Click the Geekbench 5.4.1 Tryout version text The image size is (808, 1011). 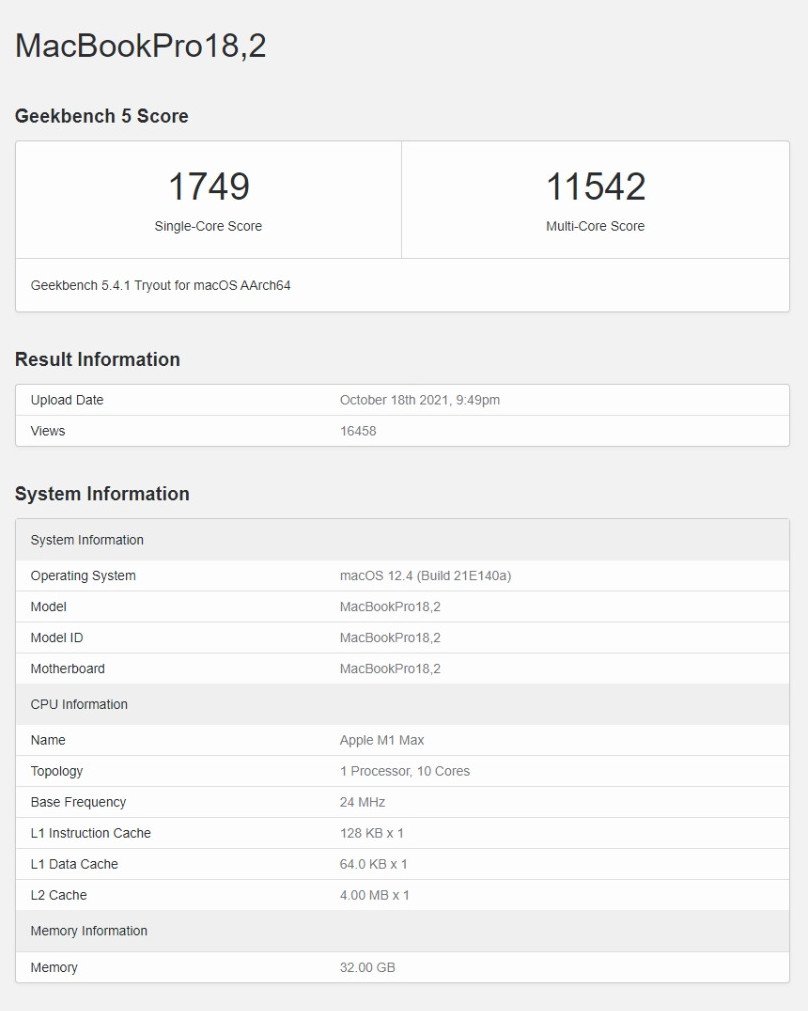[160, 285]
